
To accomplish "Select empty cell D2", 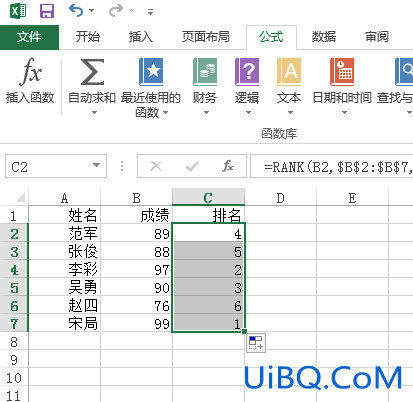I will (x=280, y=233).
